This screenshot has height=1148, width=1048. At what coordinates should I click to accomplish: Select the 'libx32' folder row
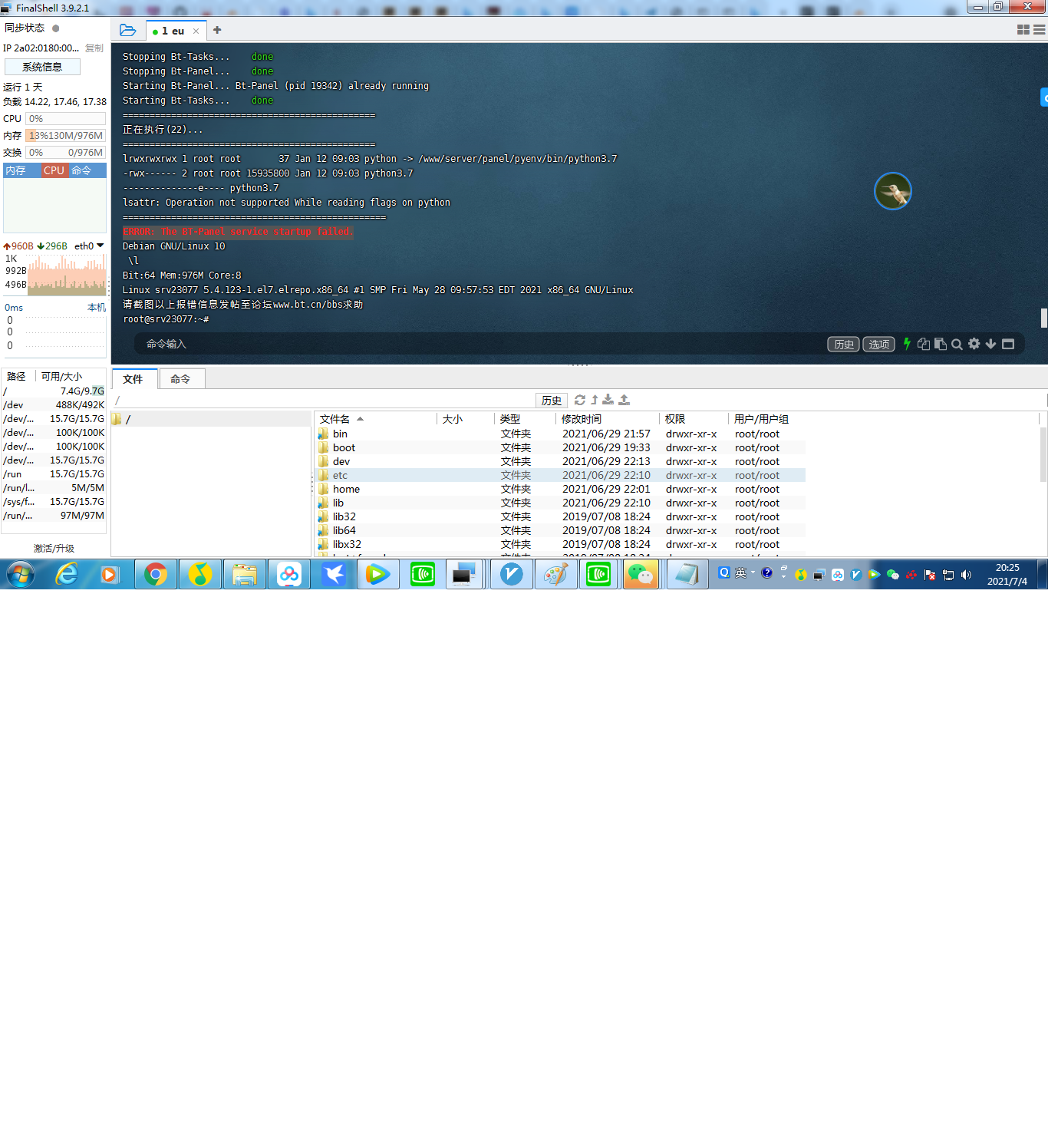(x=561, y=544)
